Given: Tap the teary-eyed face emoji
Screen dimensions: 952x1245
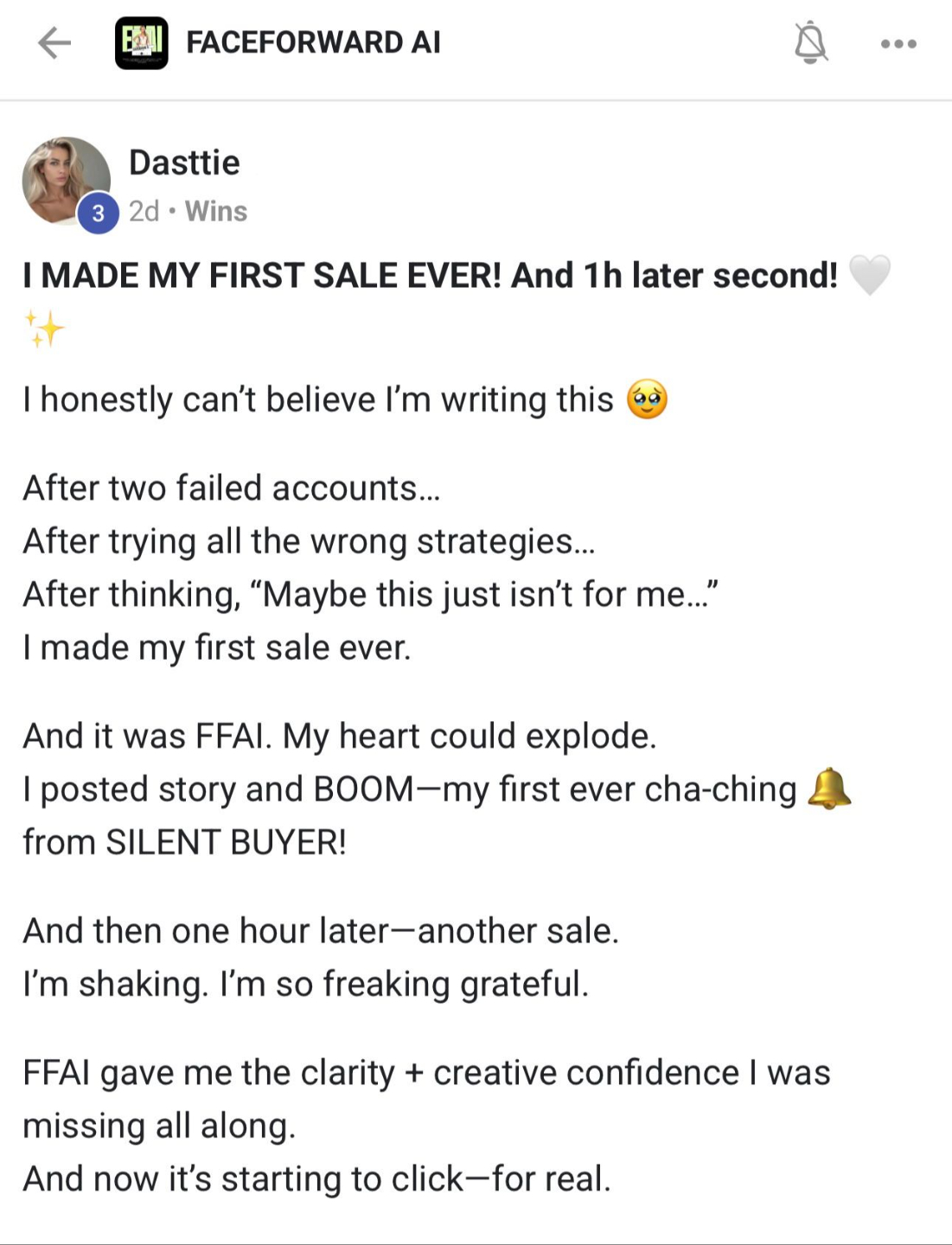Looking at the screenshot, I should click(648, 399).
